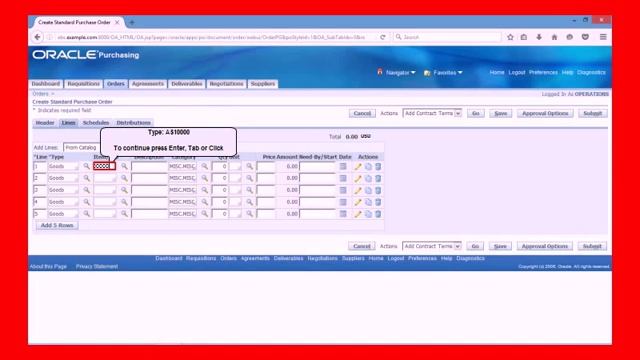Viewport: 640px width, 360px height.
Task: Open the Add Lines From Catalog dropdown
Action: (x=82, y=147)
